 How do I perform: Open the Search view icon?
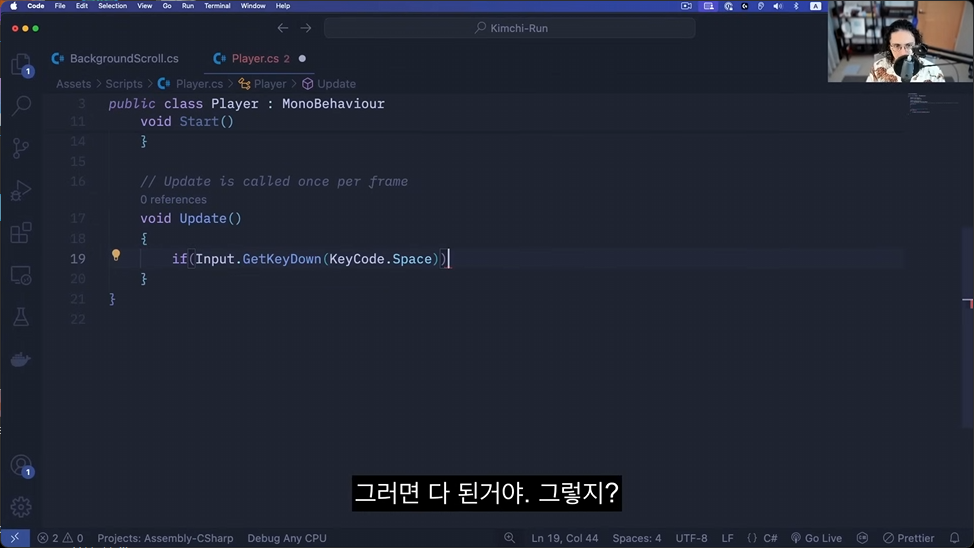pyautogui.click(x=21, y=106)
